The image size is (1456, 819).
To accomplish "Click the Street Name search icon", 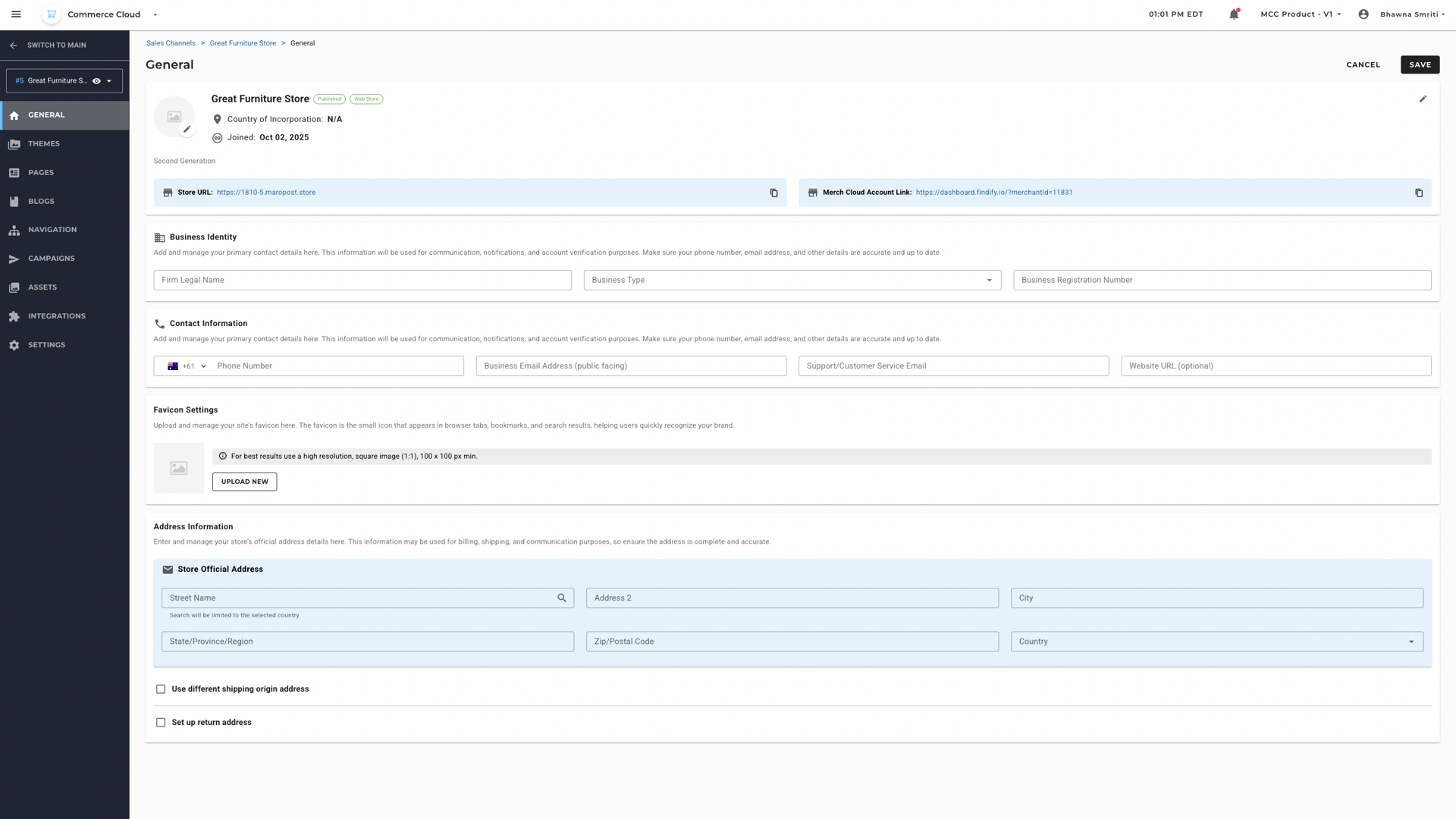I will click(x=562, y=598).
